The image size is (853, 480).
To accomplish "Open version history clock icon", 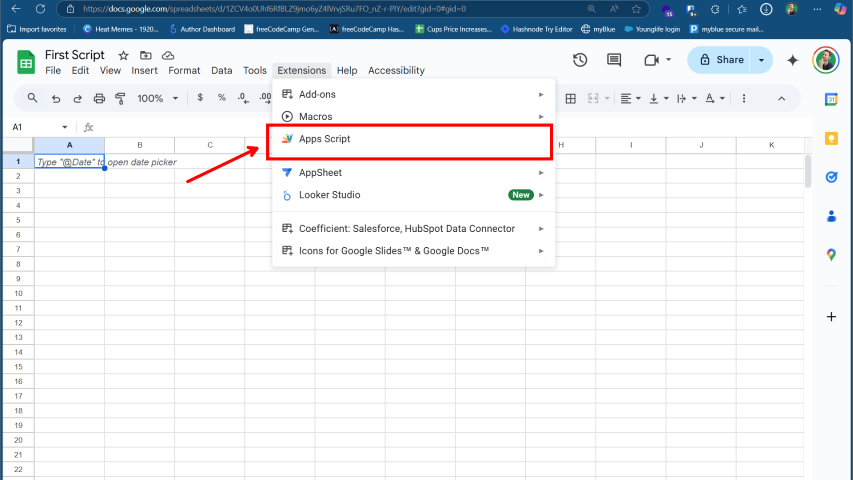I will pos(580,60).
